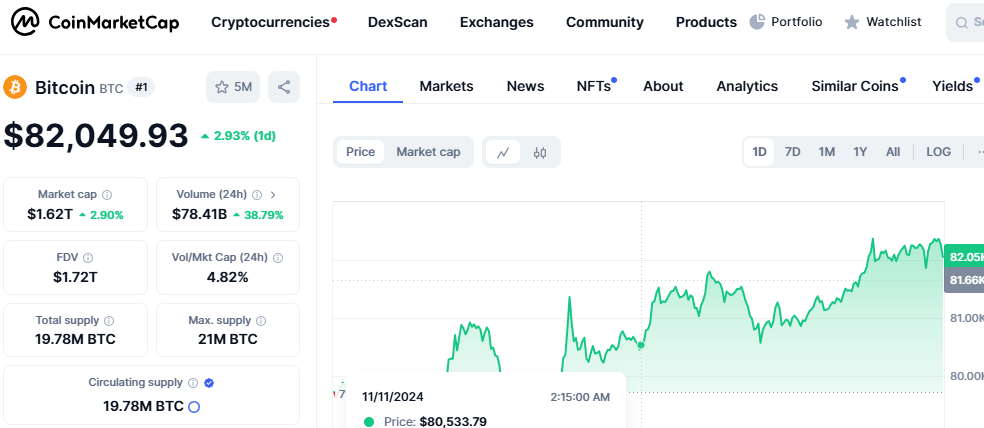
Task: Switch to the Markets tab
Action: 446,86
